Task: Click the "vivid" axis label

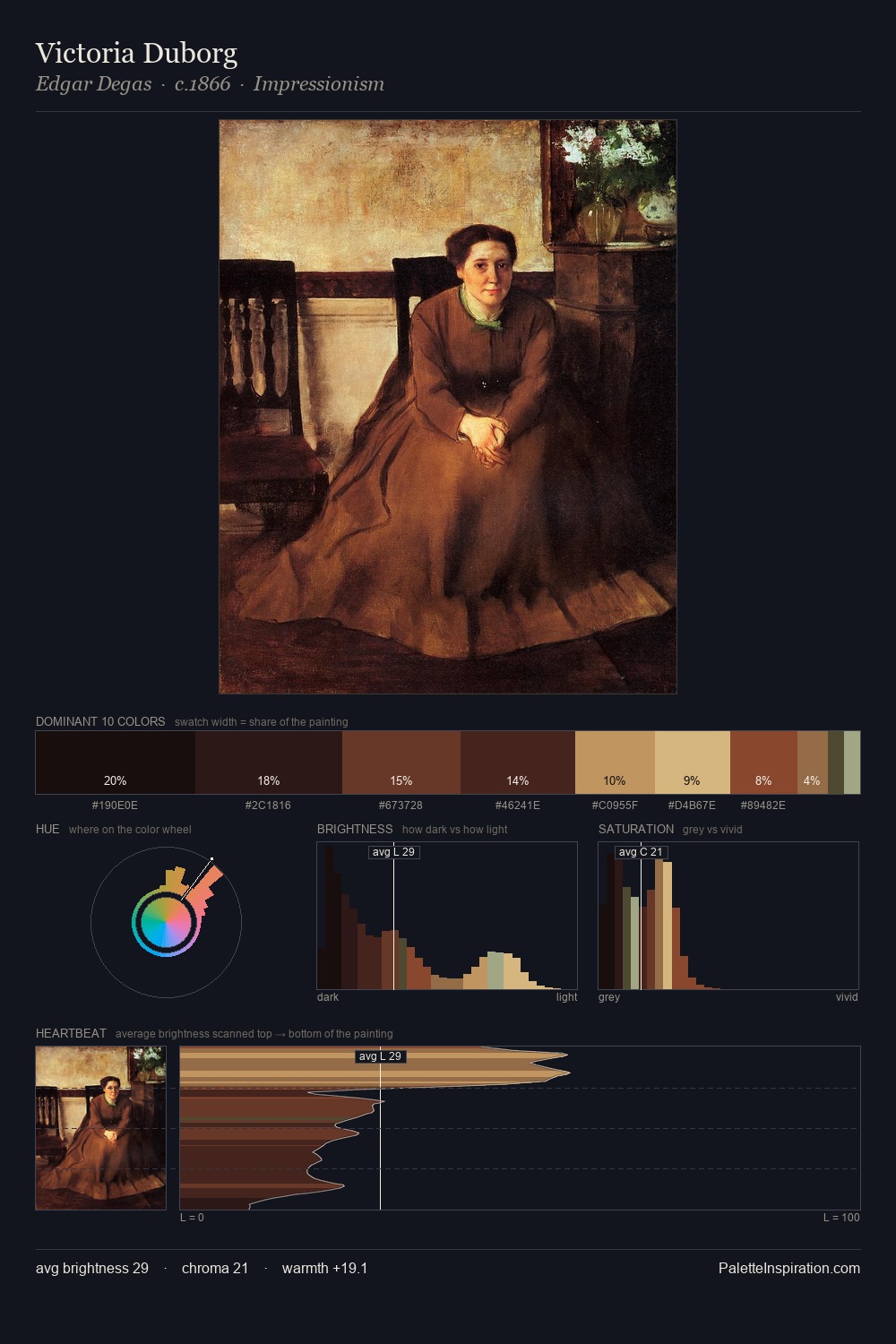Action: 847,997
